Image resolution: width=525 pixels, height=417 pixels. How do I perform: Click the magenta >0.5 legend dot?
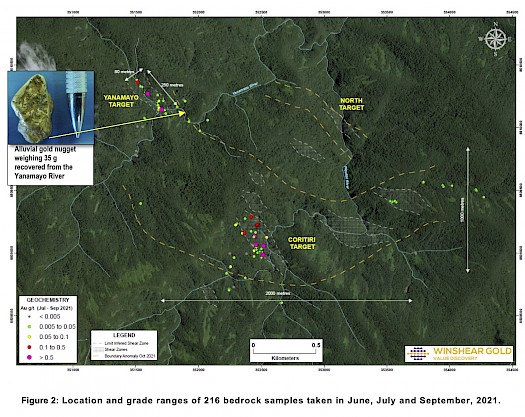[29, 357]
